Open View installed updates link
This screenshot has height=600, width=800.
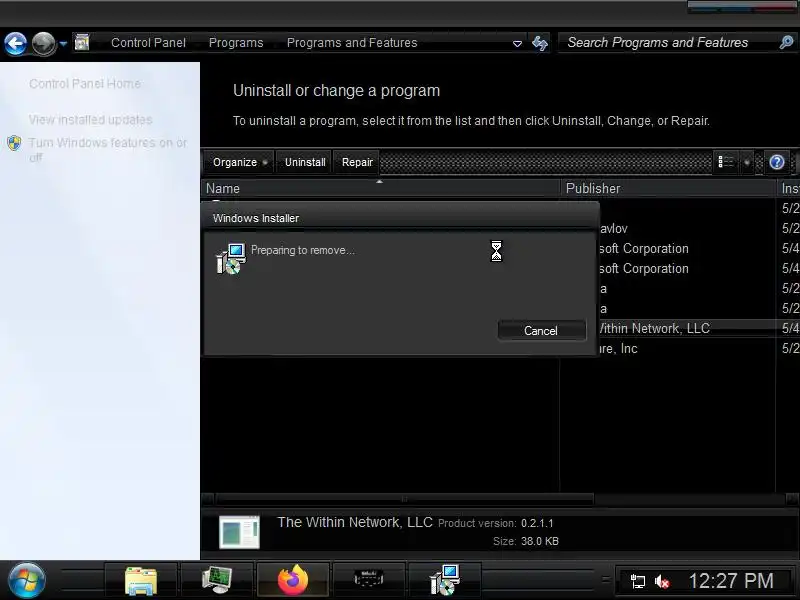90,119
